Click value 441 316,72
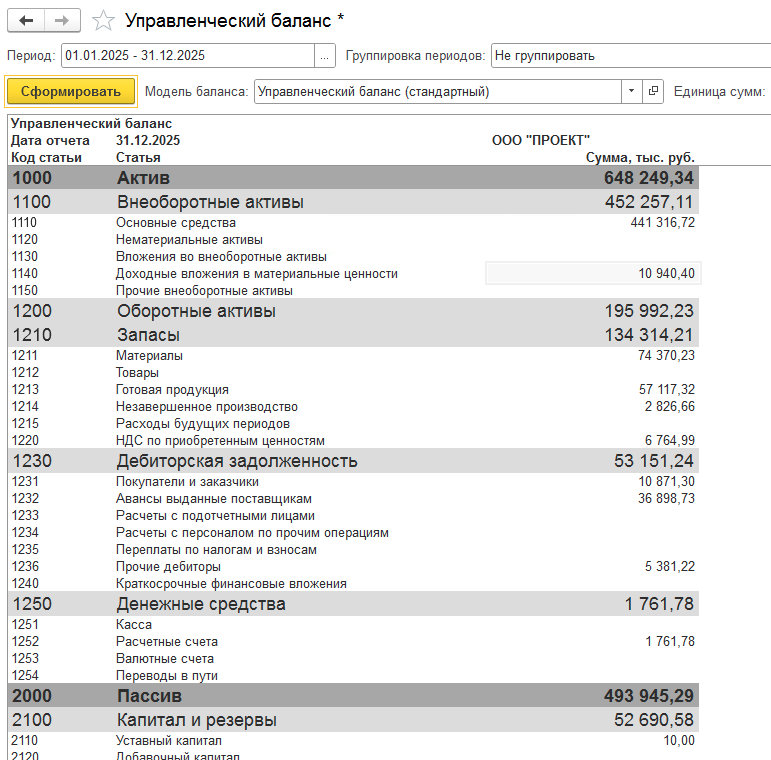Viewport: 771px width, 760px height. (662, 223)
